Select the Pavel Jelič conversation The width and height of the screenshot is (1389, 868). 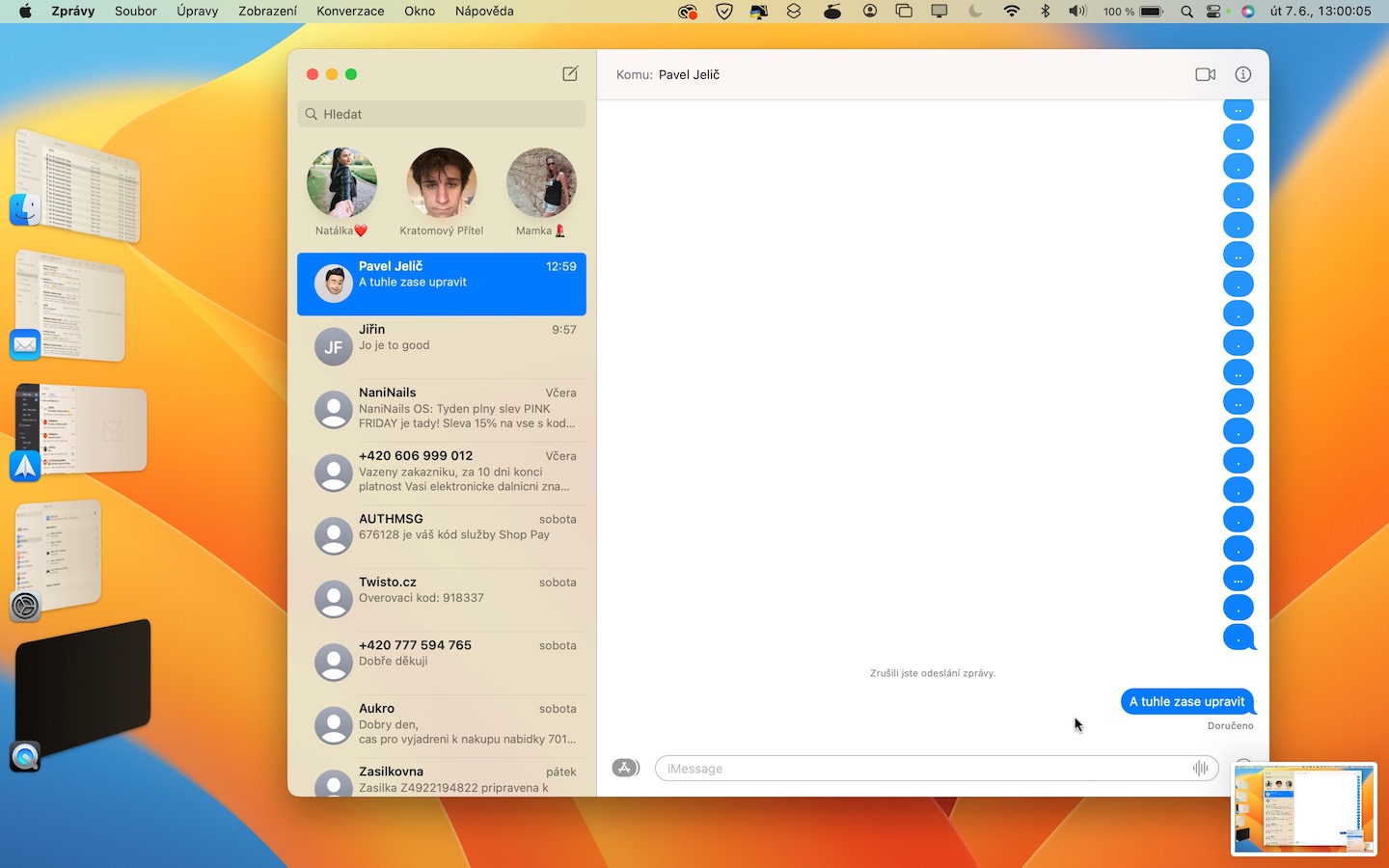coord(442,284)
